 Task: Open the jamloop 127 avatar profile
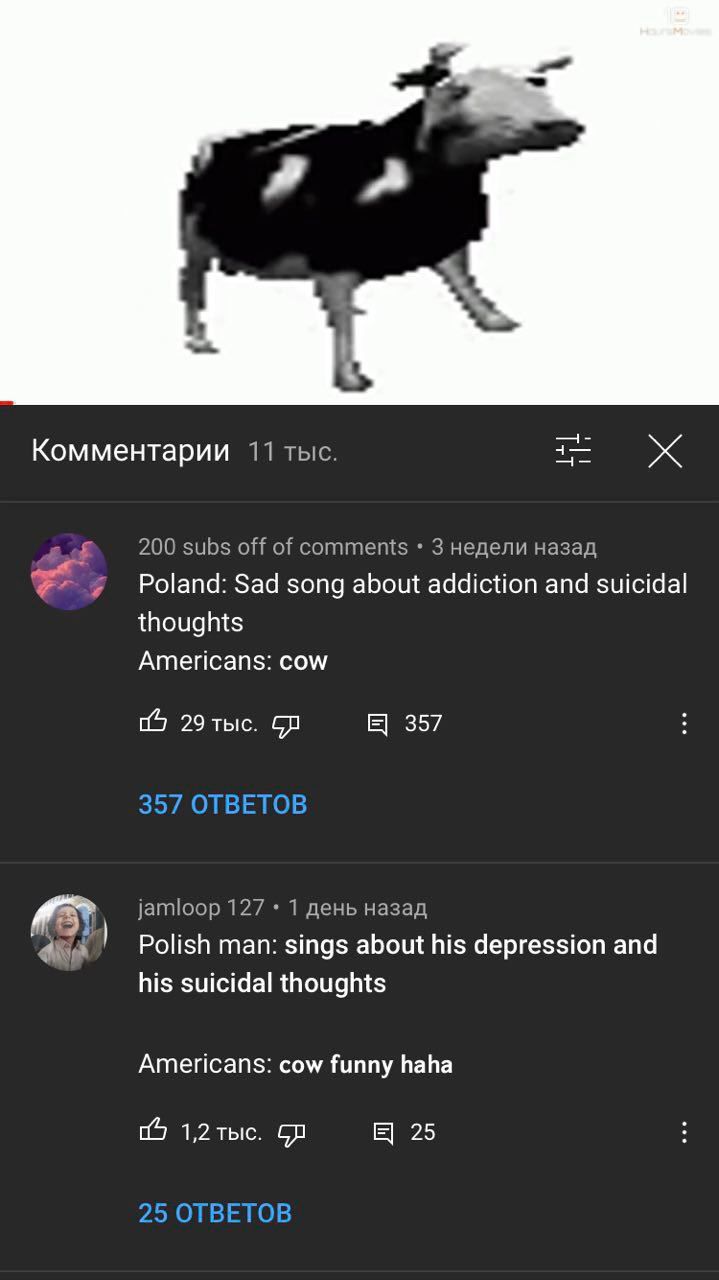69,932
